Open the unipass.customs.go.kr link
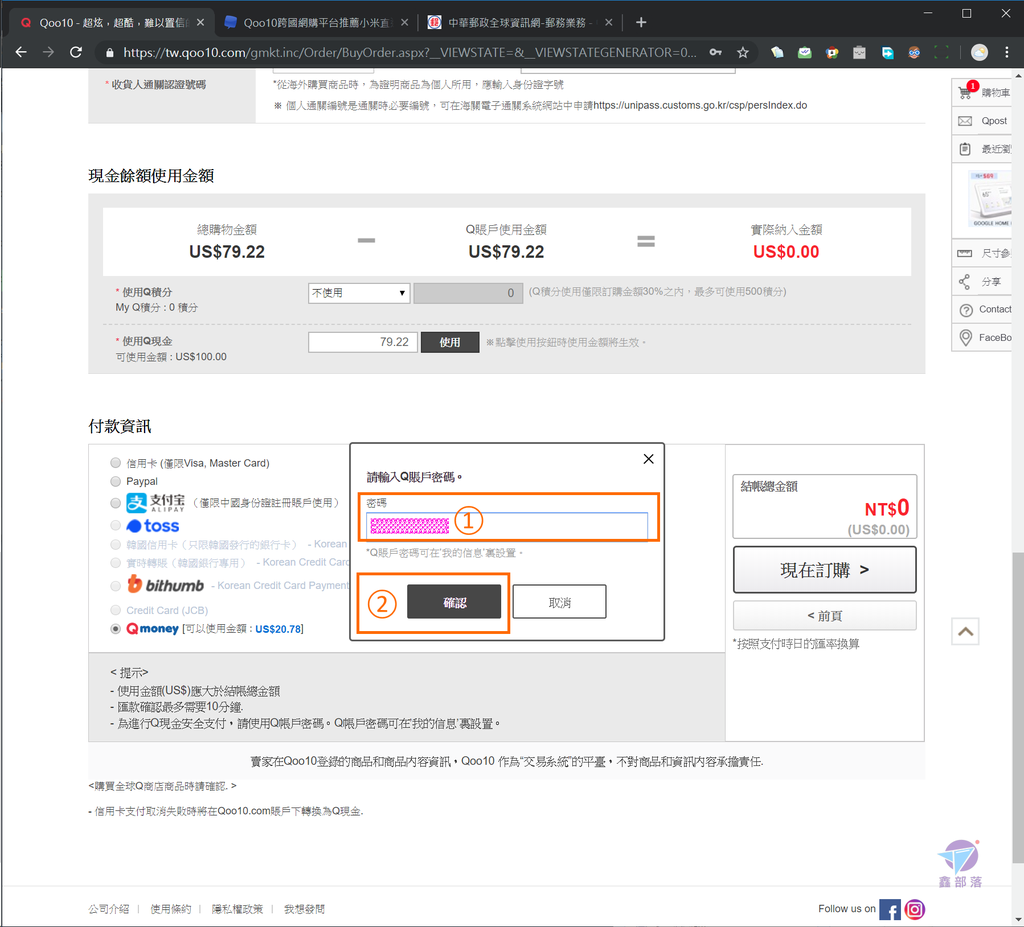The image size is (1024, 927). (x=700, y=105)
